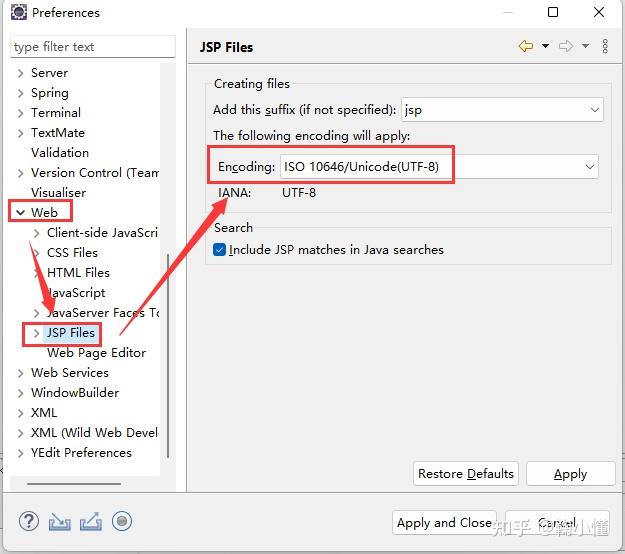The width and height of the screenshot is (625, 554).
Task: Click the Help question mark icon
Action: (x=29, y=521)
